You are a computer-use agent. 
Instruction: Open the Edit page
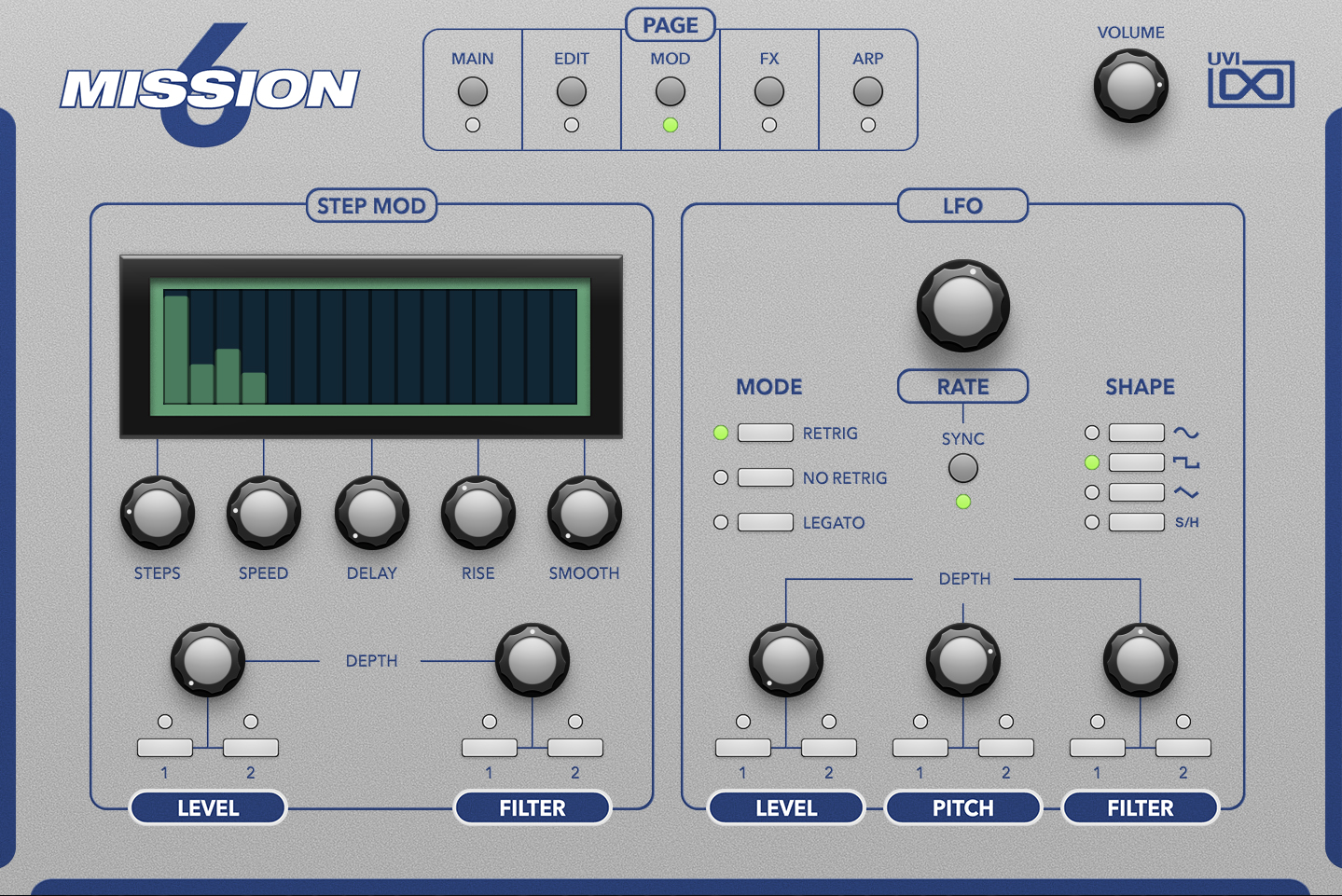coord(571,91)
